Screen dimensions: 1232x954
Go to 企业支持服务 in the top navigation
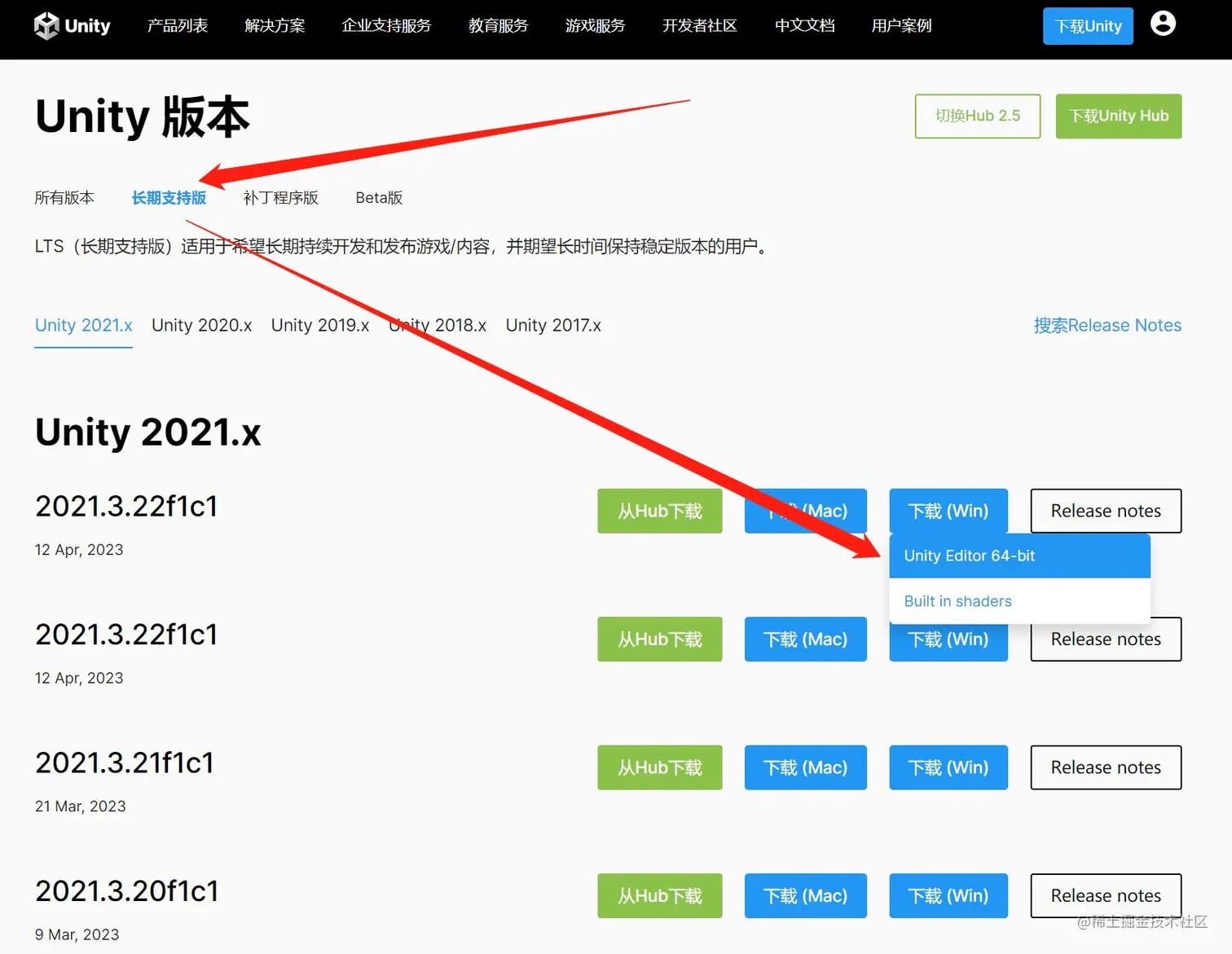386,26
